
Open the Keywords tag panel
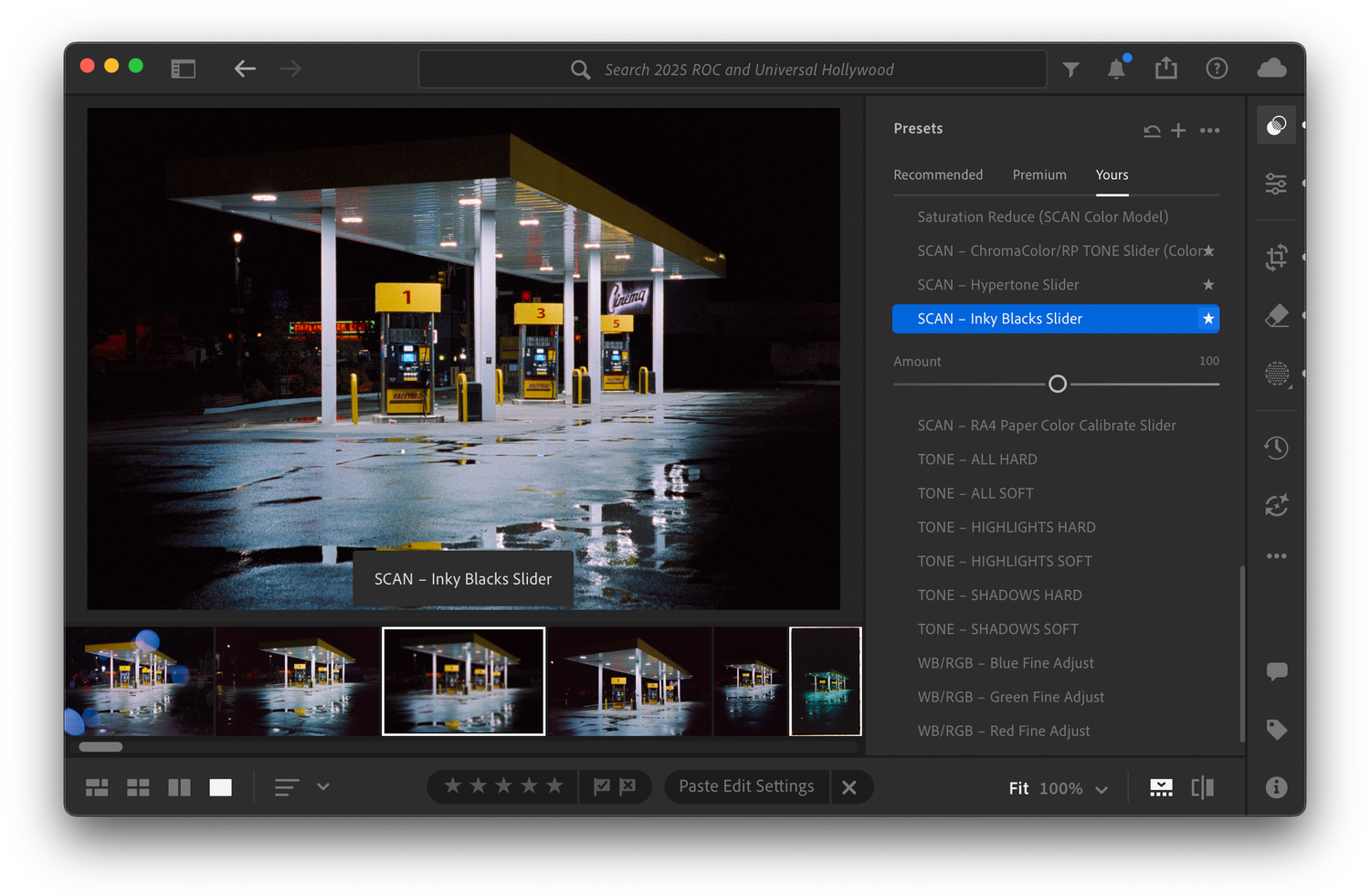click(1276, 729)
